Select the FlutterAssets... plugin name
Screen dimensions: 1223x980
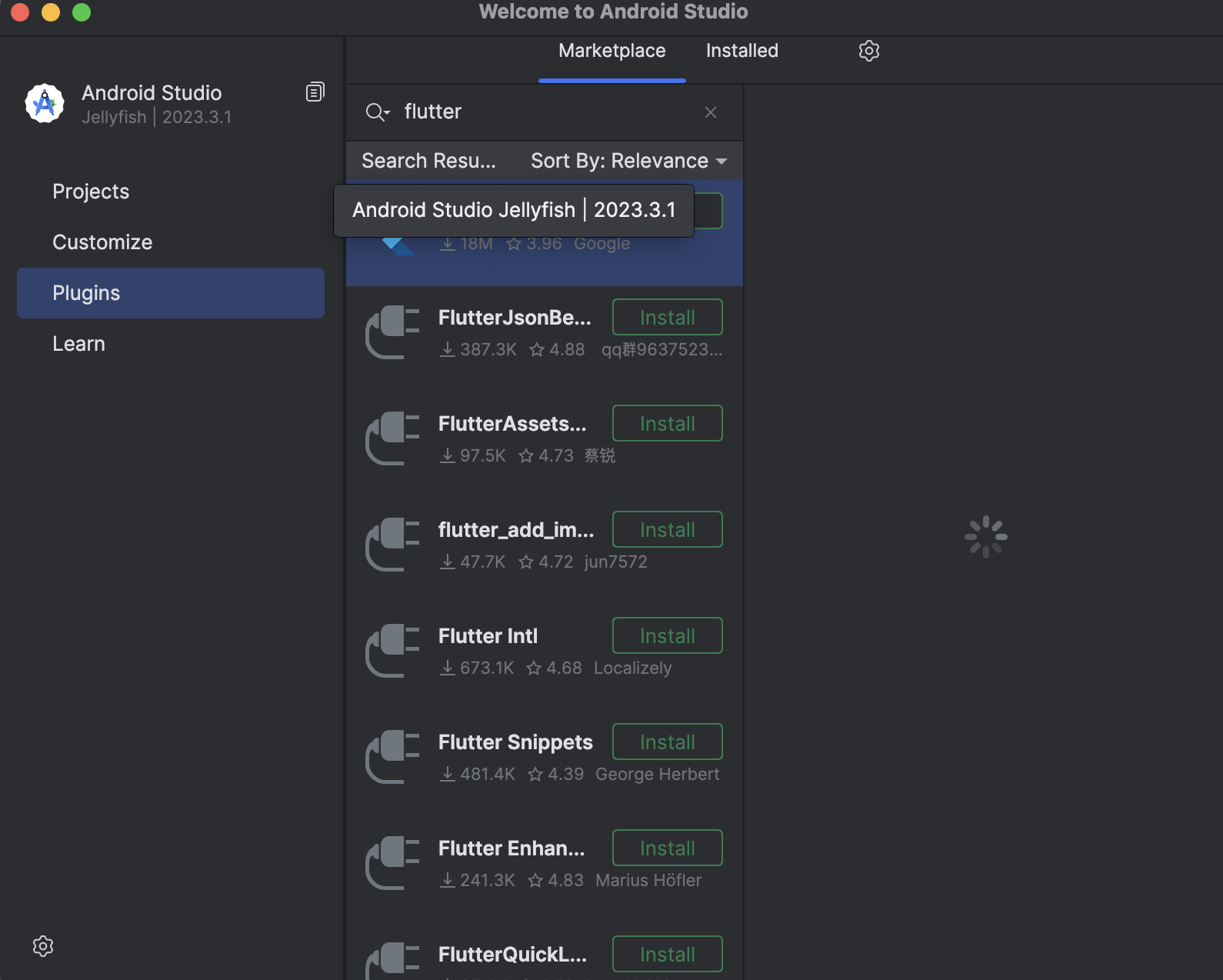[512, 424]
